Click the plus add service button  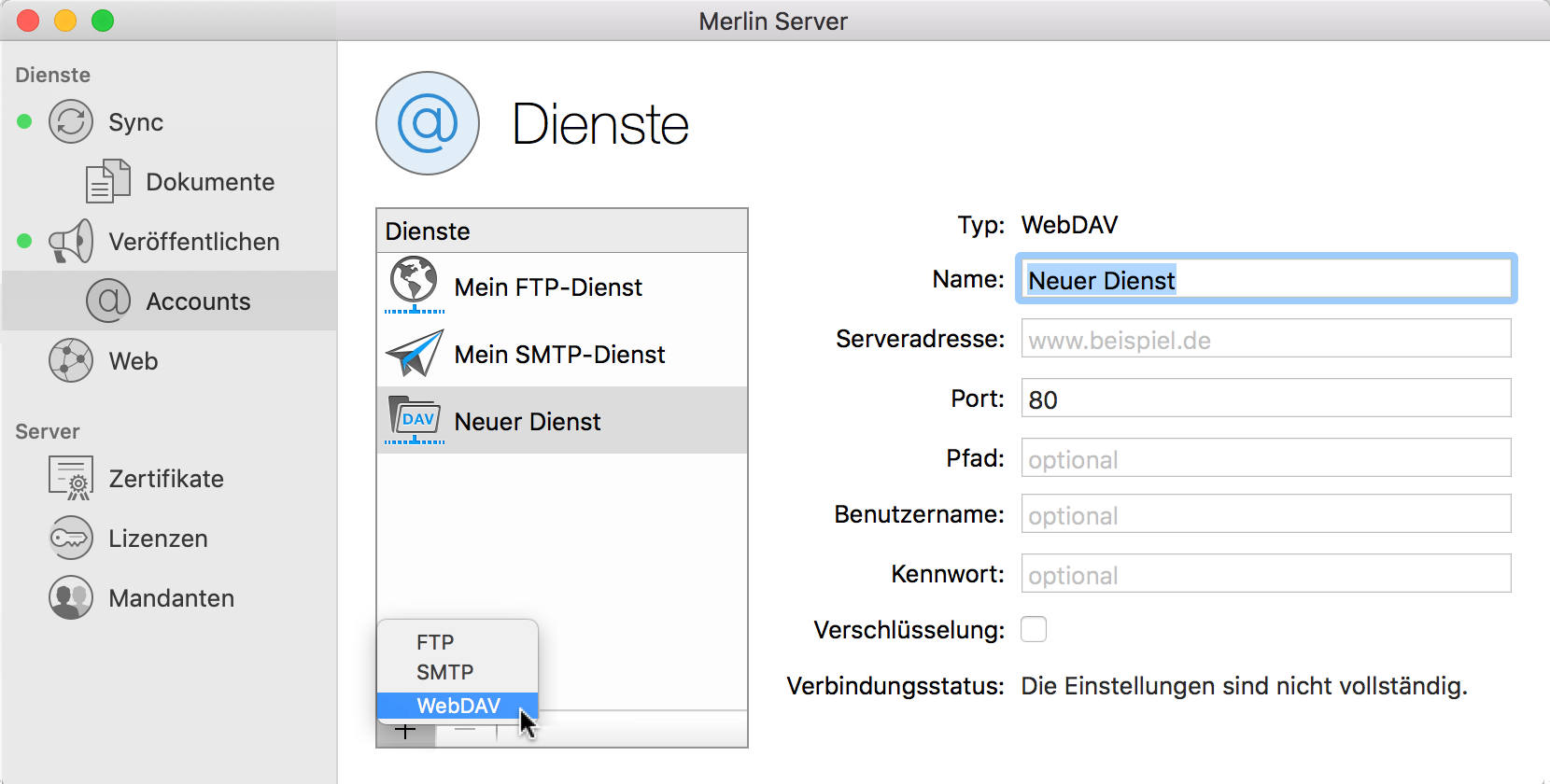pyautogui.click(x=405, y=731)
